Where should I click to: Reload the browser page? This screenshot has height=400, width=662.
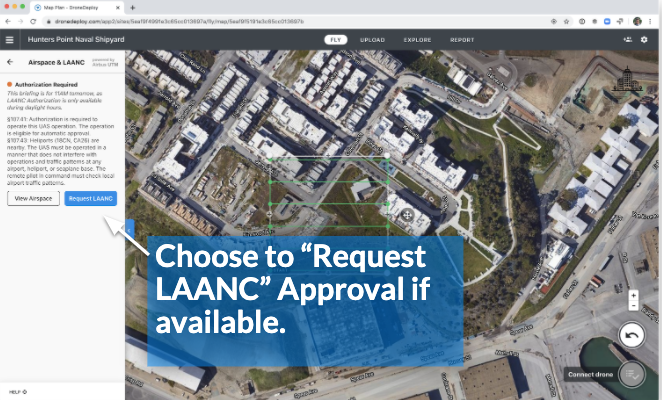tap(33, 21)
